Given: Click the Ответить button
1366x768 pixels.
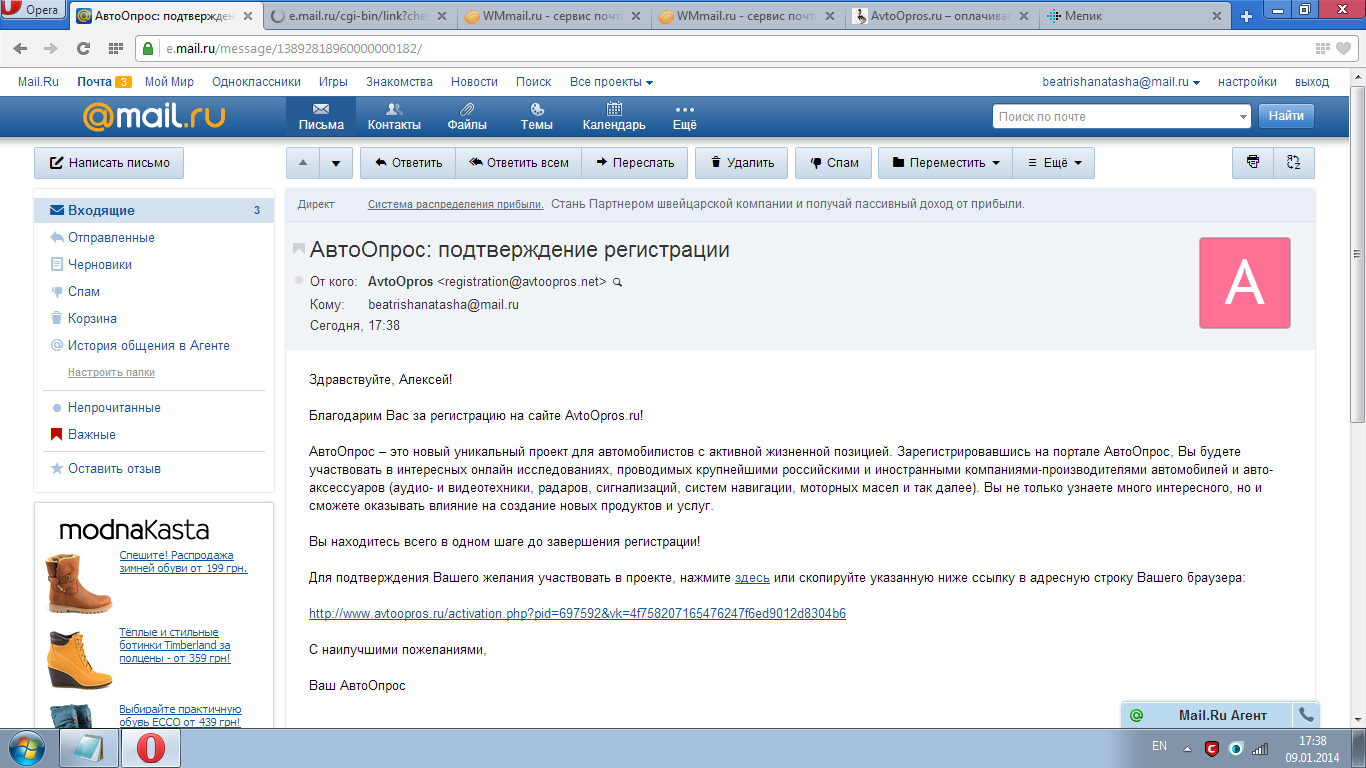Looking at the screenshot, I should [x=408, y=163].
